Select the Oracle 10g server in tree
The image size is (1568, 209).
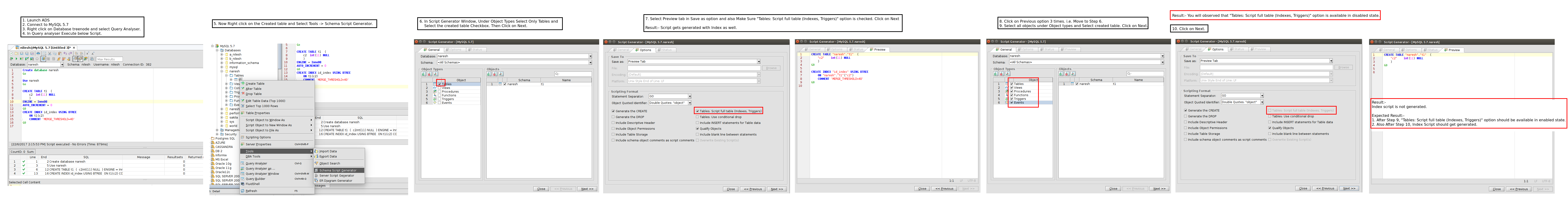[x=223, y=163]
